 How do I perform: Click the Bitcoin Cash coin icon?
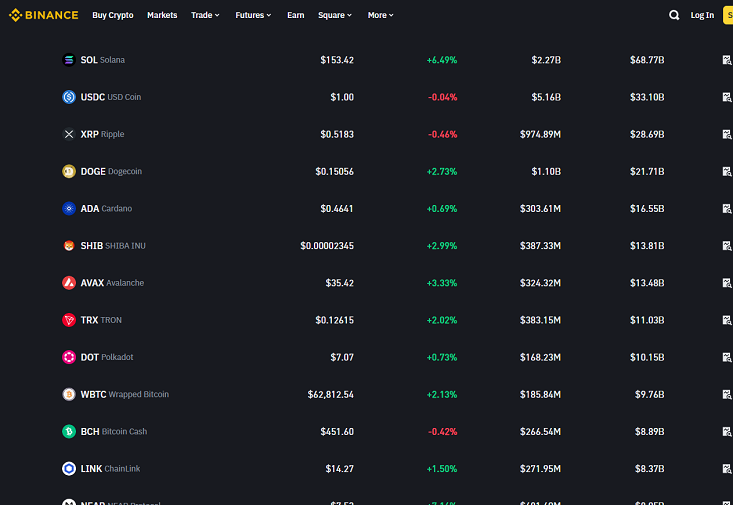pyautogui.click(x=69, y=431)
